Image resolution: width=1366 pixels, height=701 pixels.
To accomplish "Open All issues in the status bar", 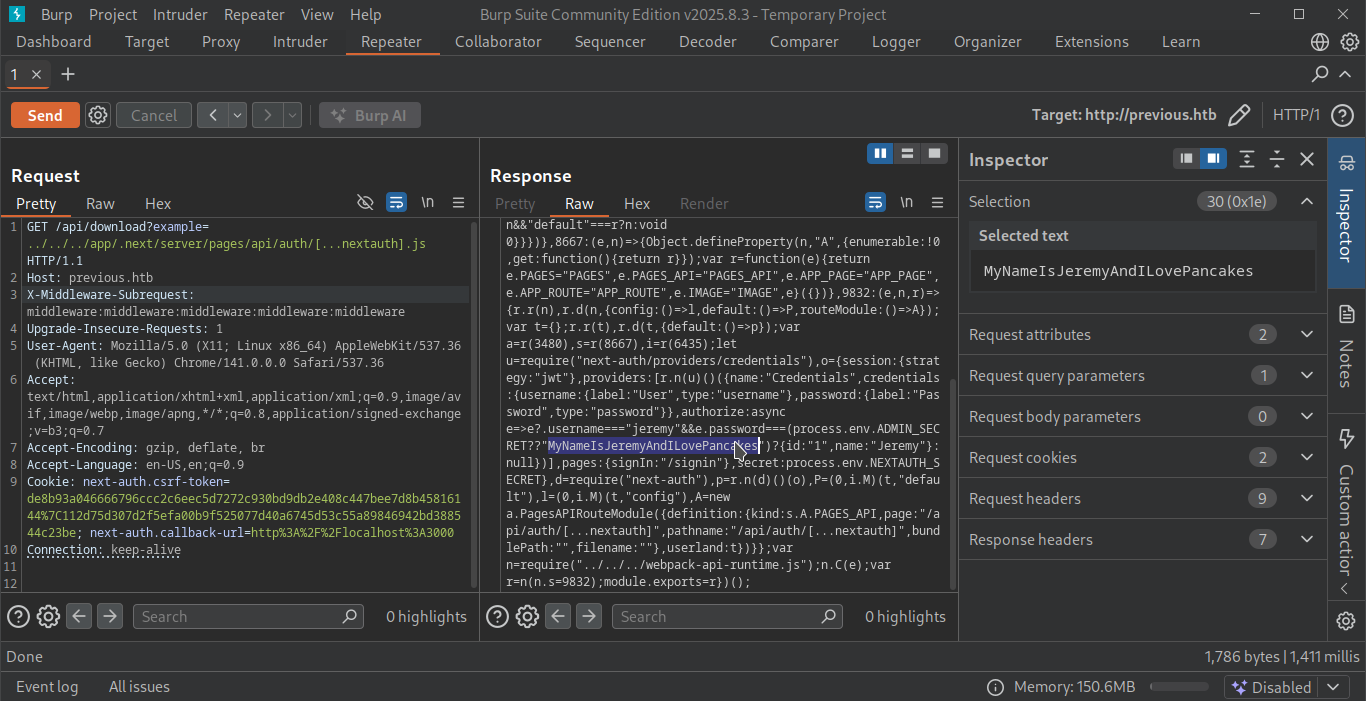I will (x=138, y=686).
